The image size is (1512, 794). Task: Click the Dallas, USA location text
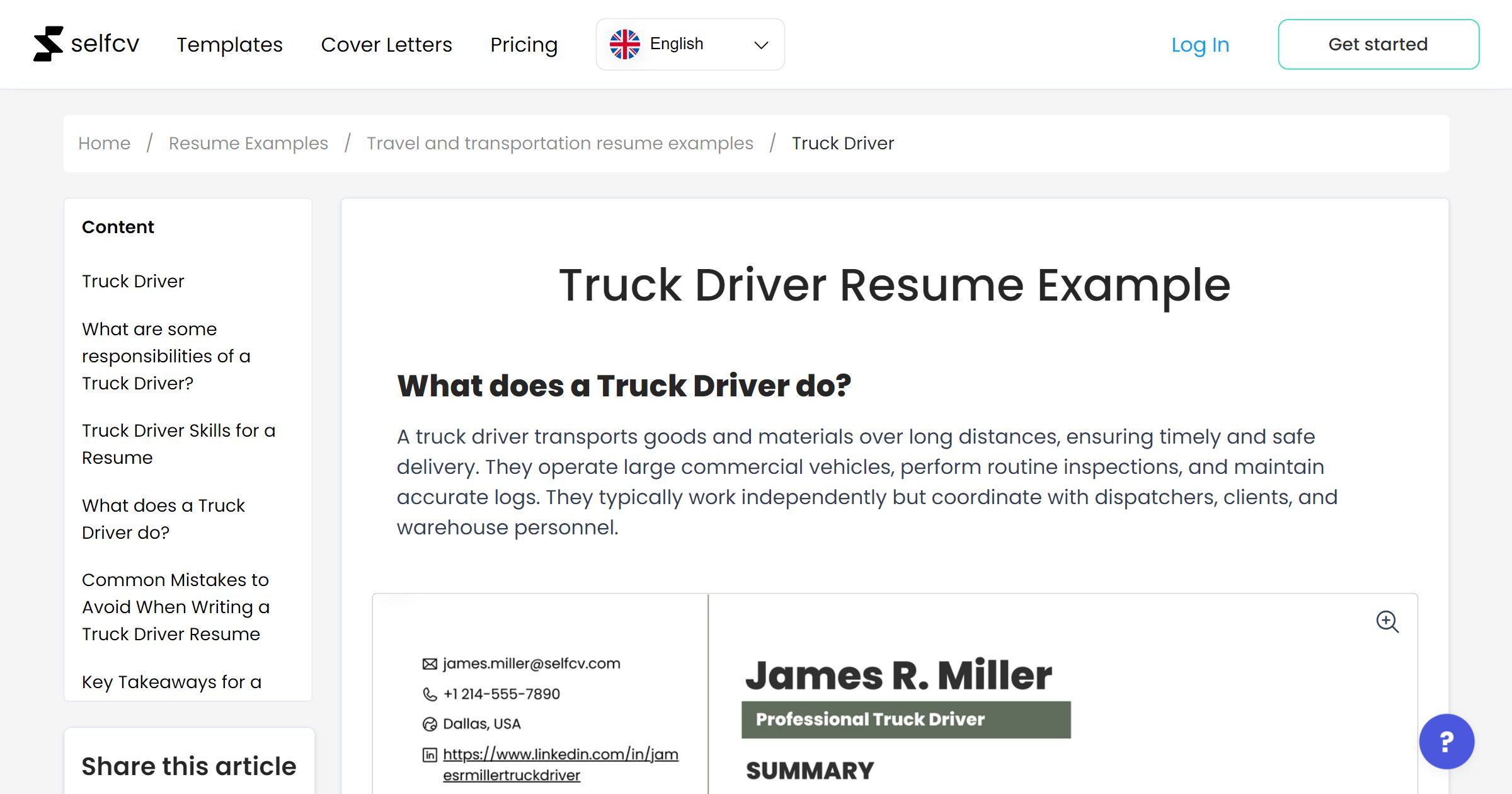[x=482, y=724]
